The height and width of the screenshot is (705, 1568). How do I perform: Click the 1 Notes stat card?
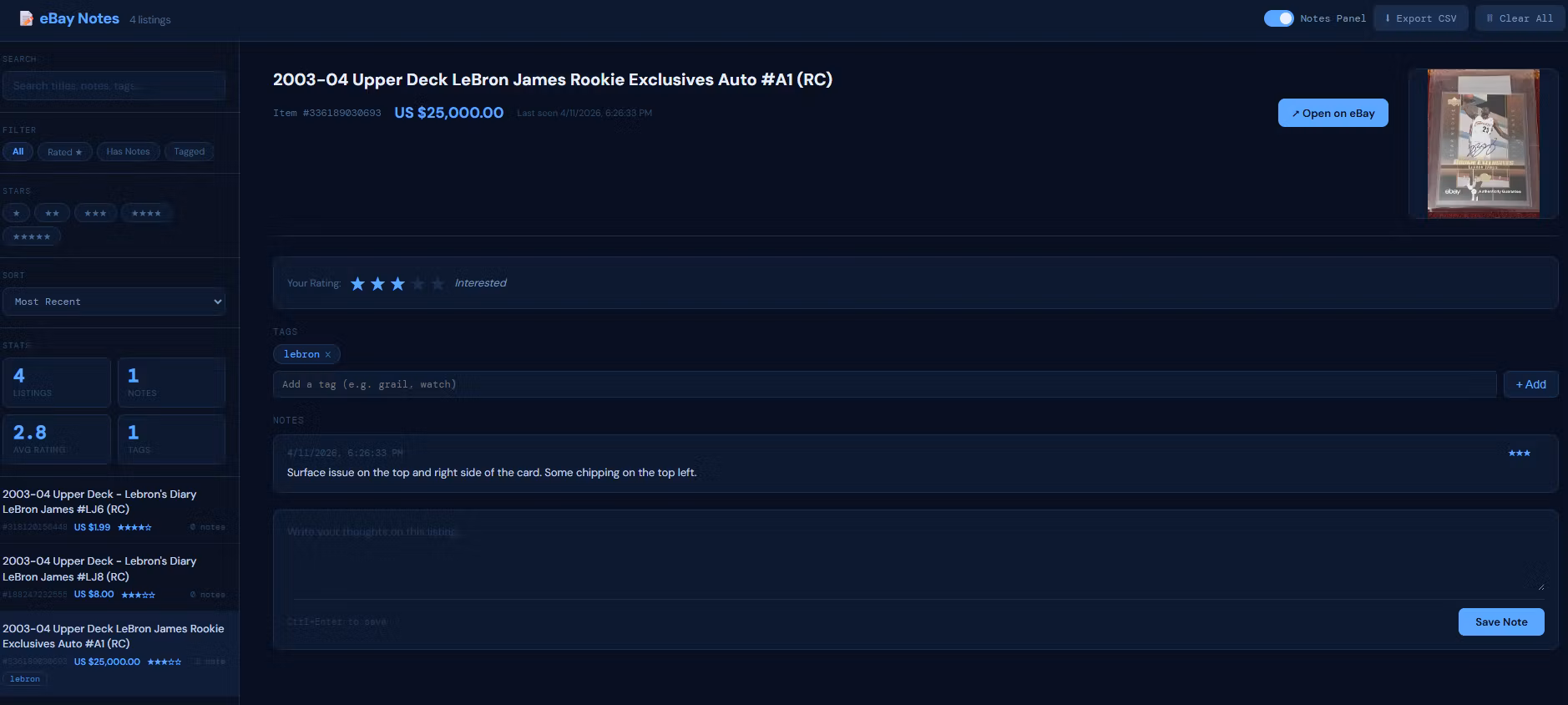[171, 383]
